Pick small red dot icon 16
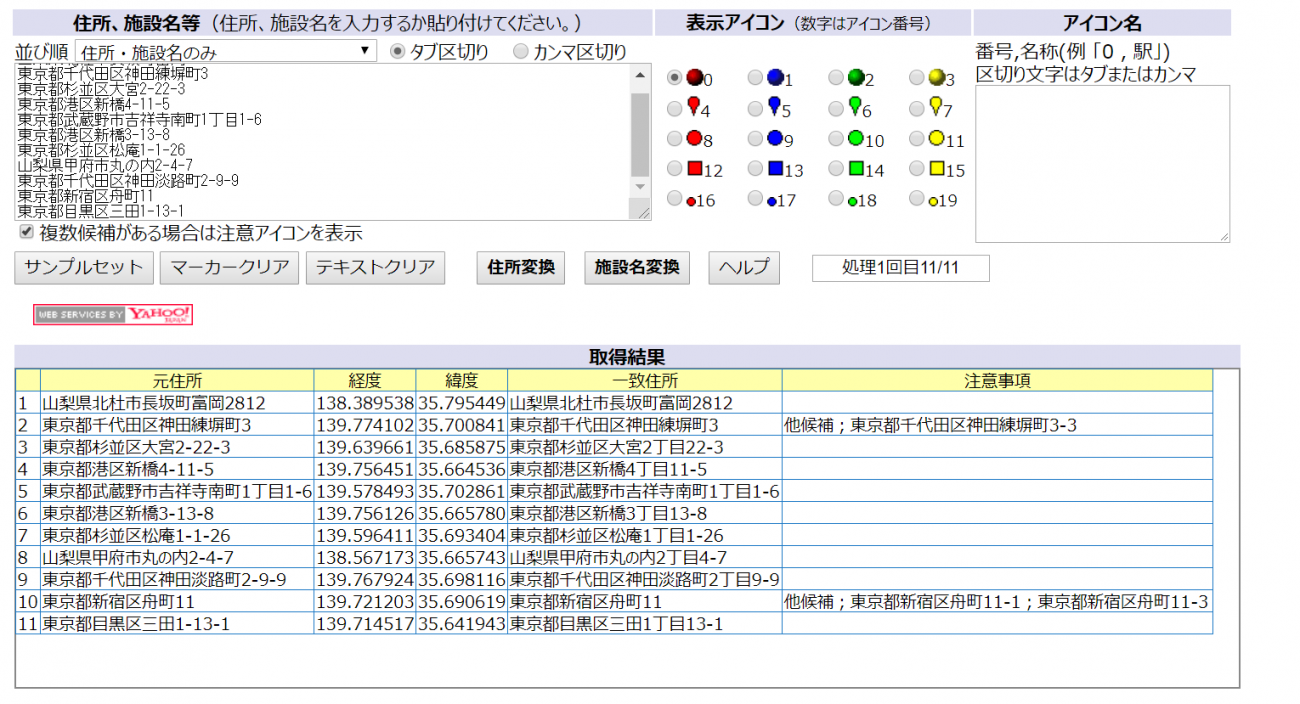This screenshot has width=1300, height=704. [675, 199]
